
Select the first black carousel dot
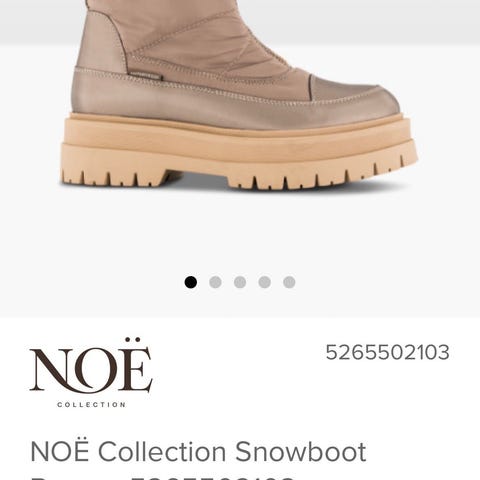(x=191, y=282)
